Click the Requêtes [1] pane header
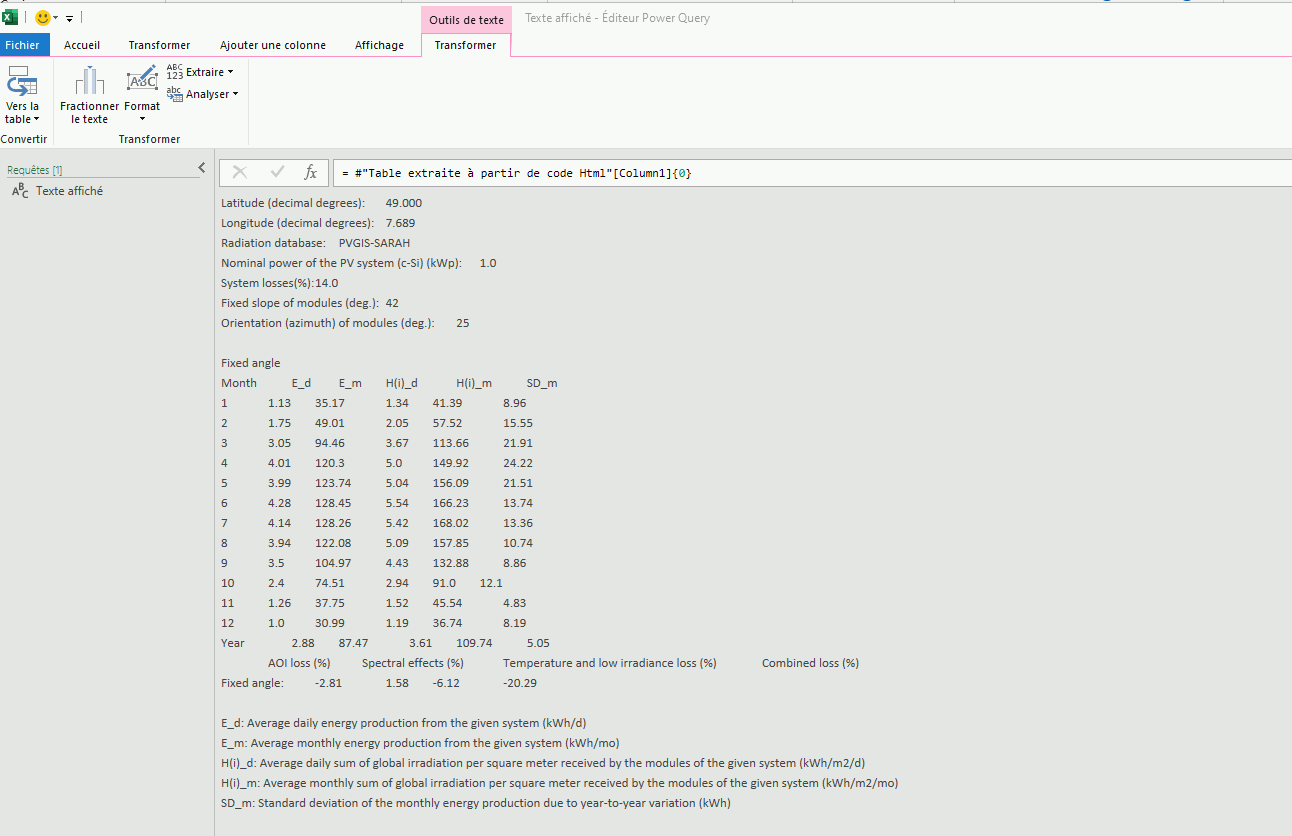This screenshot has width=1292, height=836. coord(35,170)
